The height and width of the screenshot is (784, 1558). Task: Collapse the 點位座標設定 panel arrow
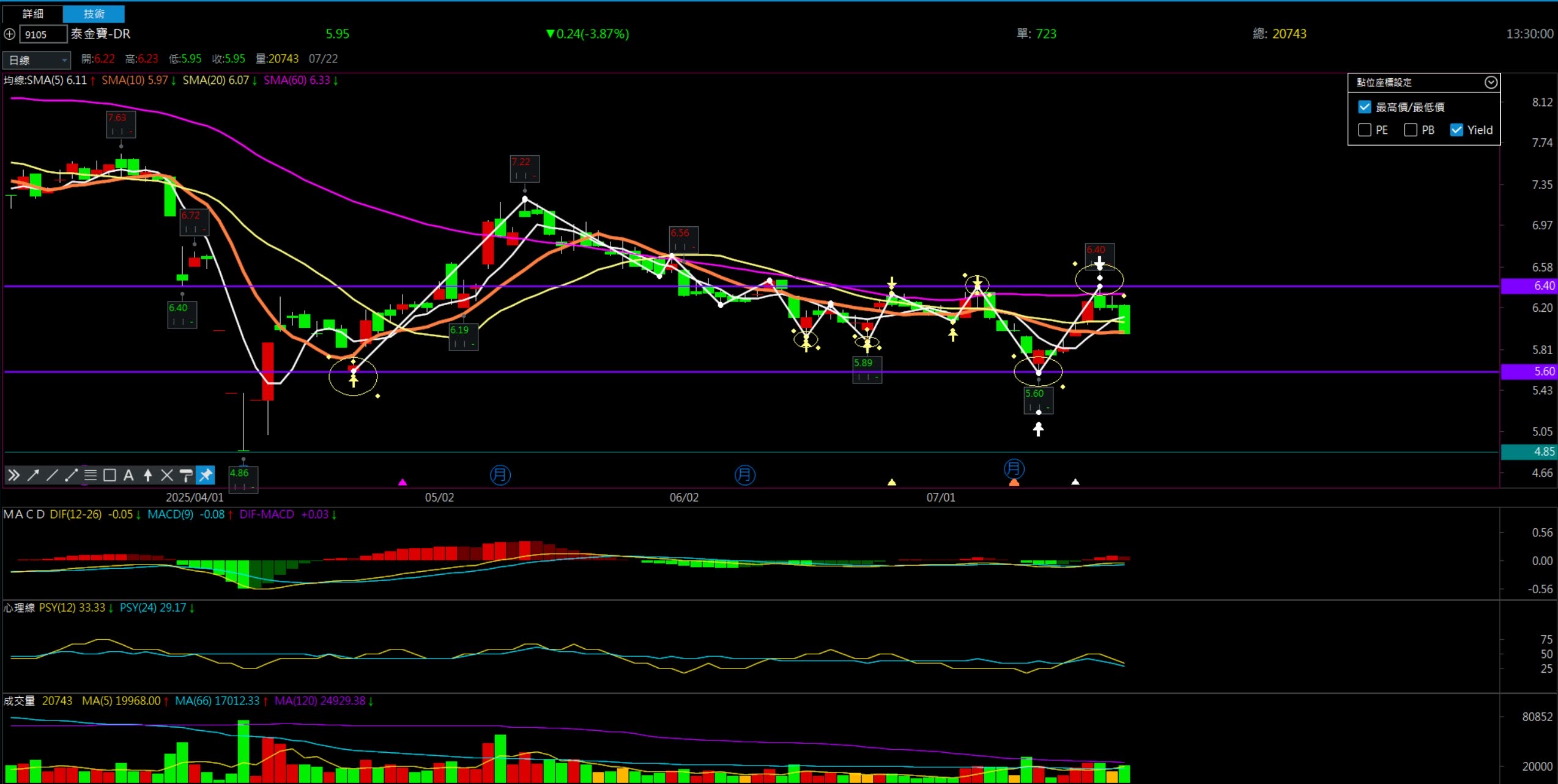coord(1491,83)
